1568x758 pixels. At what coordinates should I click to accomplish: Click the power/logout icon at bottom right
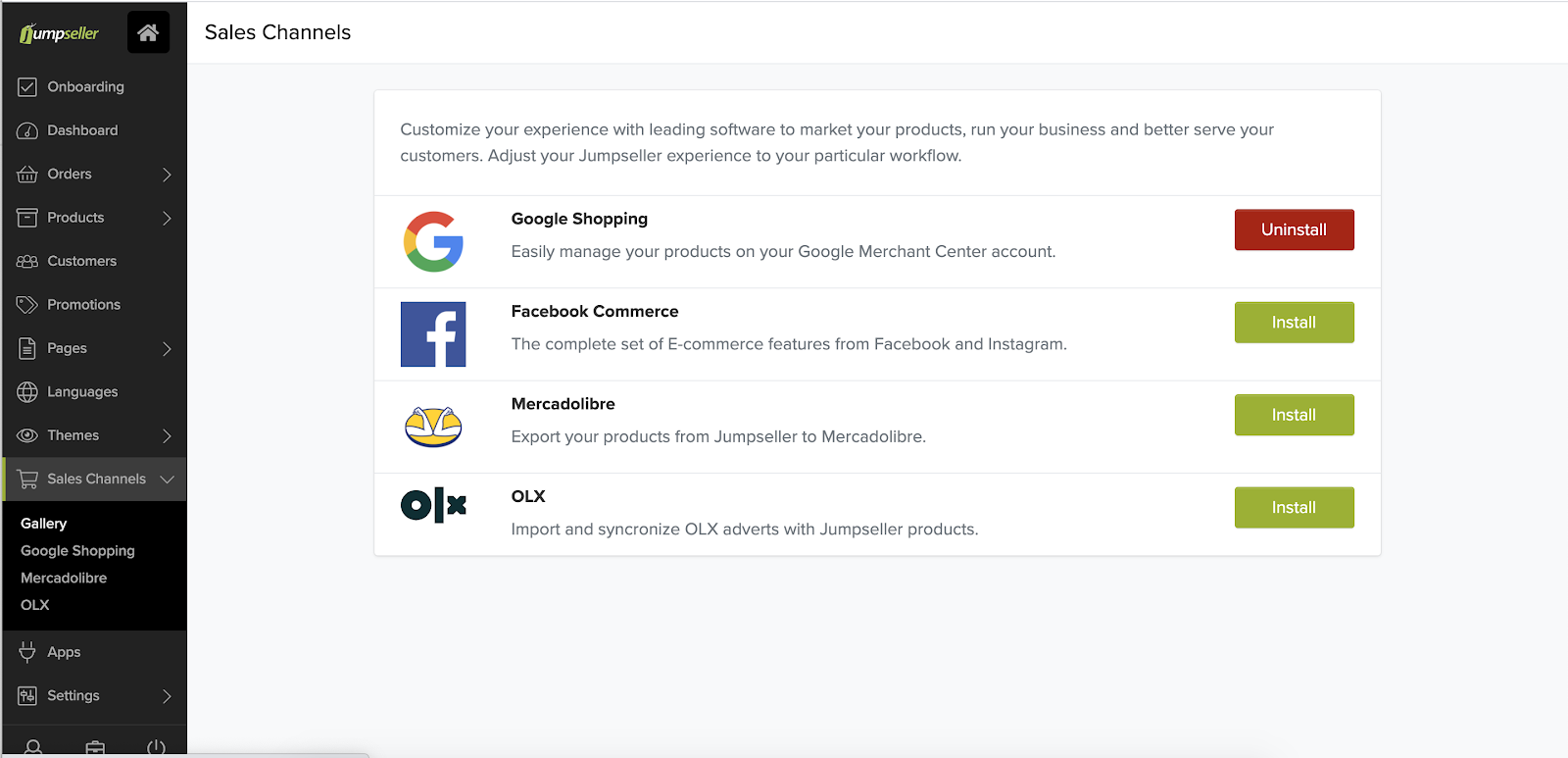point(155,746)
